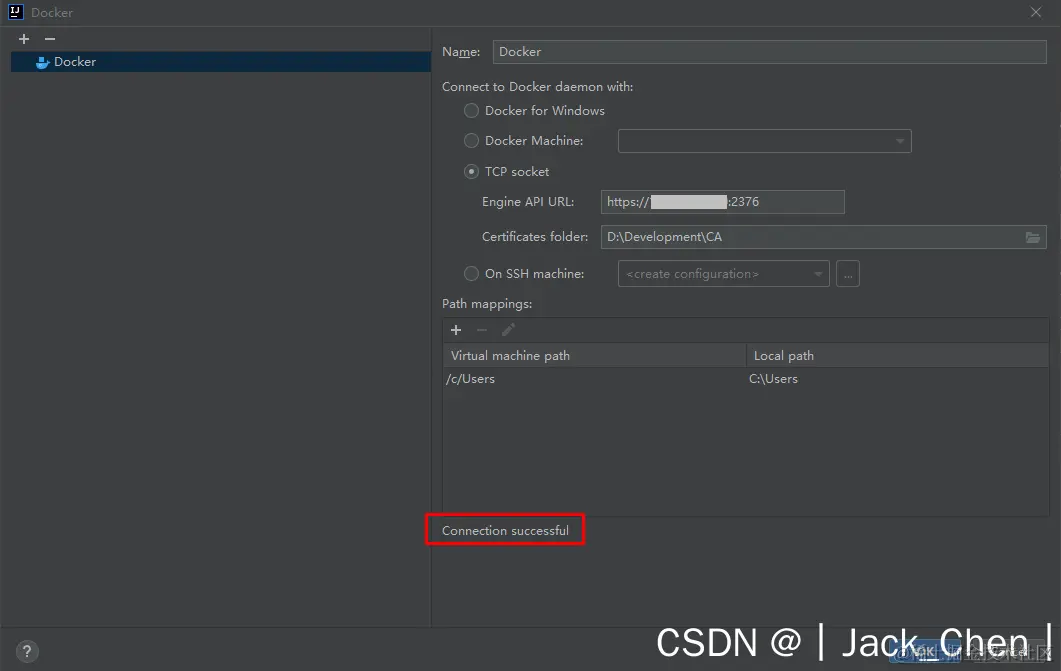The width and height of the screenshot is (1061, 671).
Task: Sort by Virtual machine path column
Action: (x=595, y=356)
